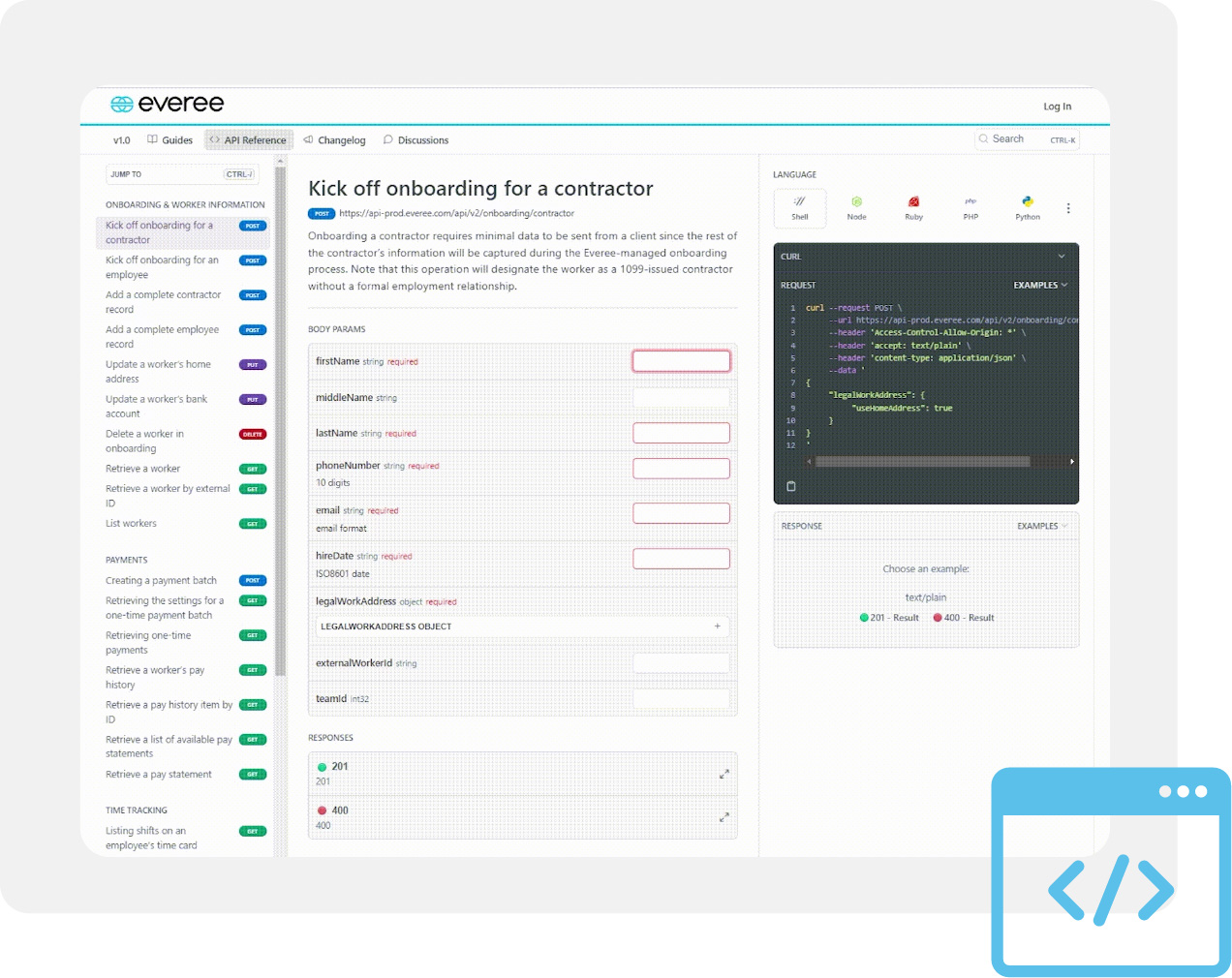Collapse the cURL code panel chevron

[x=1062, y=257]
